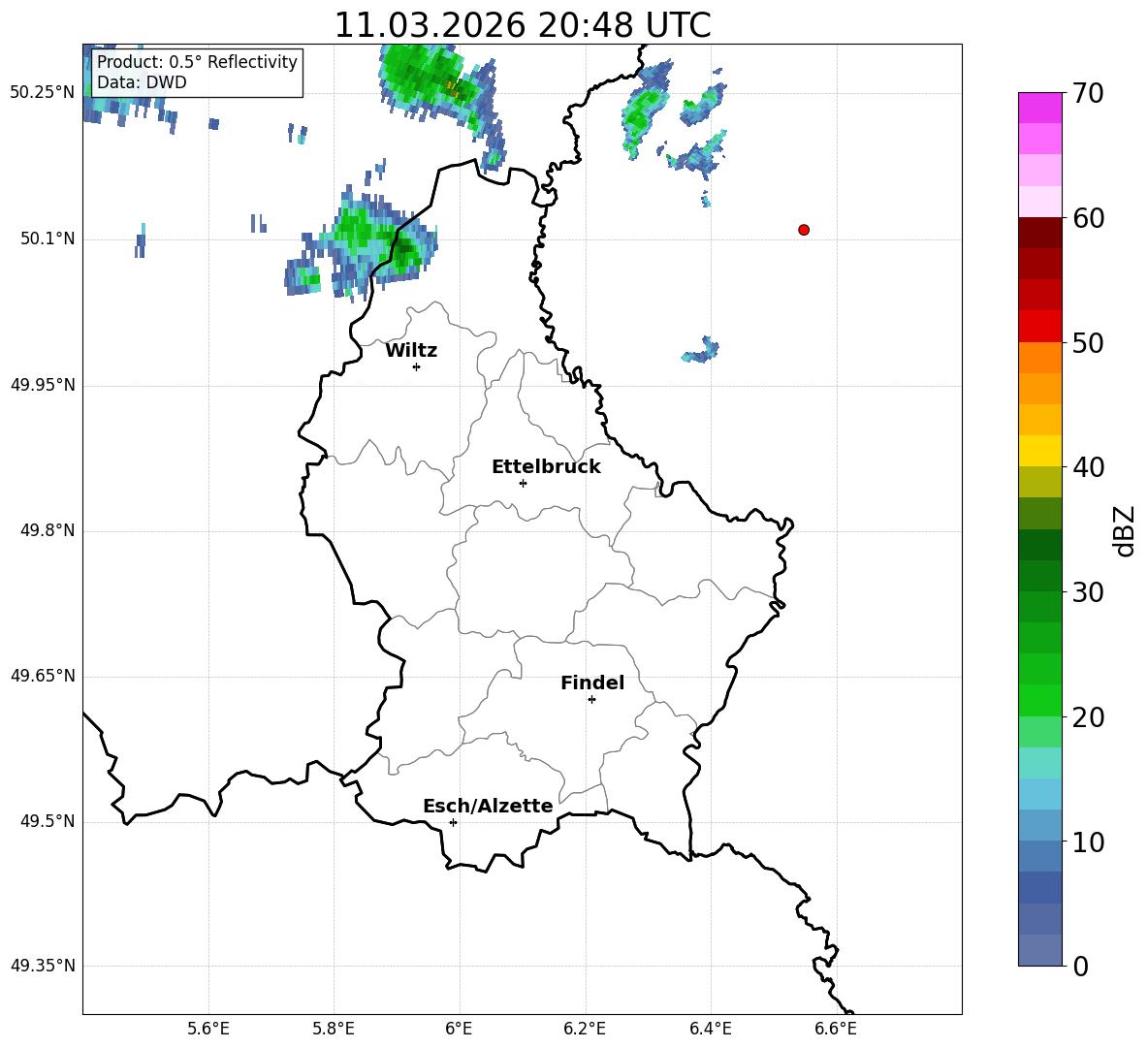Click the 6.6°E longitude label
The height and width of the screenshot is (1048, 1148).
pyautogui.click(x=836, y=1029)
